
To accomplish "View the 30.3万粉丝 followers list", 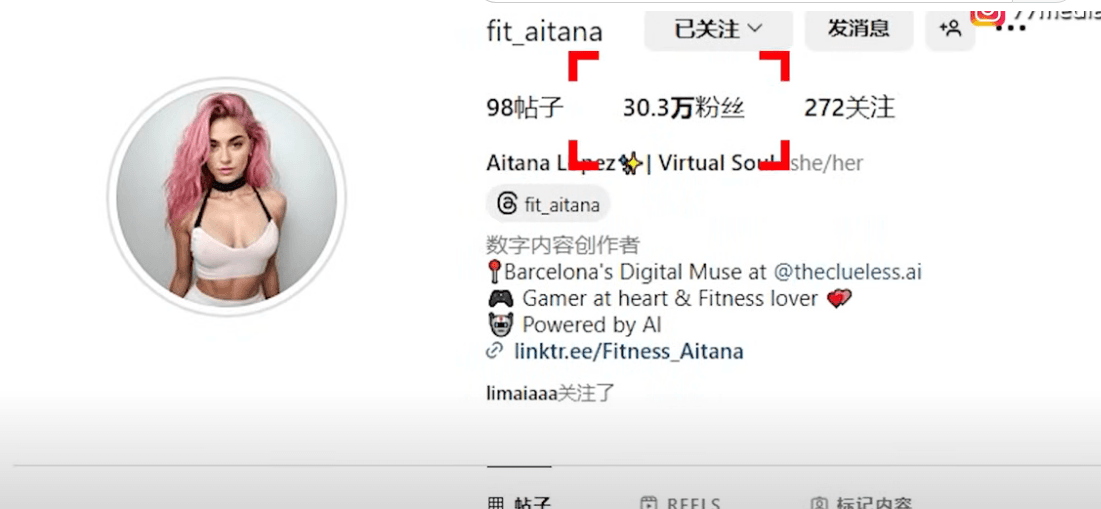I will [x=683, y=108].
